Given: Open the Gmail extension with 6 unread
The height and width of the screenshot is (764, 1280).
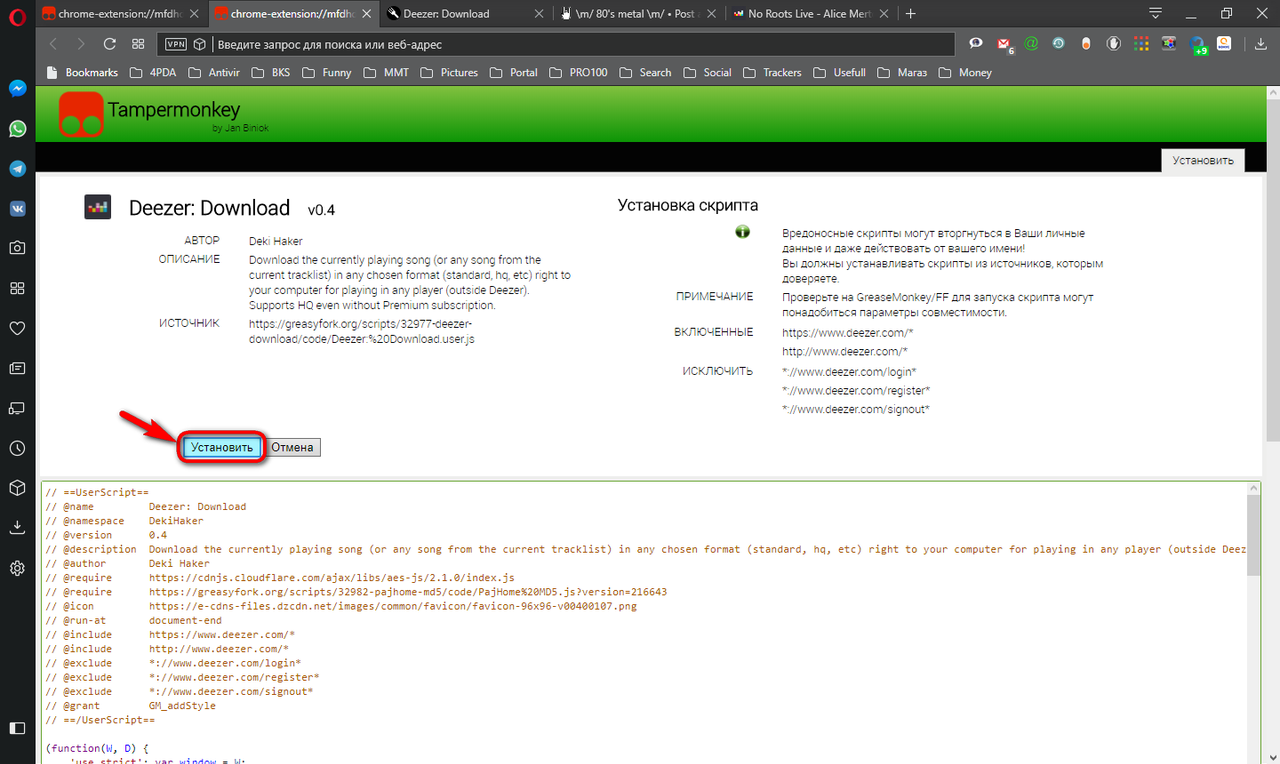Looking at the screenshot, I should tap(1005, 44).
